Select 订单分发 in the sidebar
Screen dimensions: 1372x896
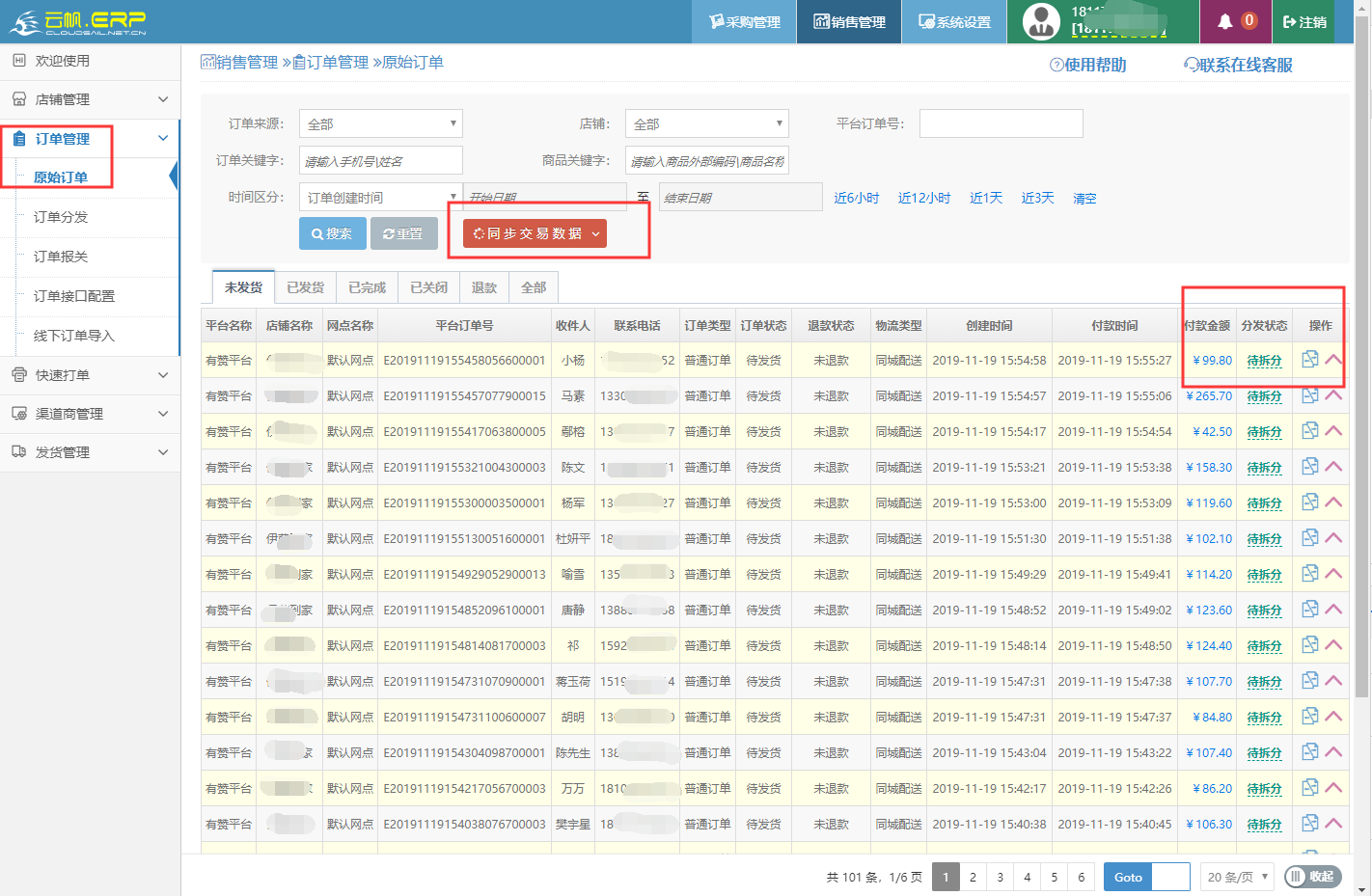point(61,217)
